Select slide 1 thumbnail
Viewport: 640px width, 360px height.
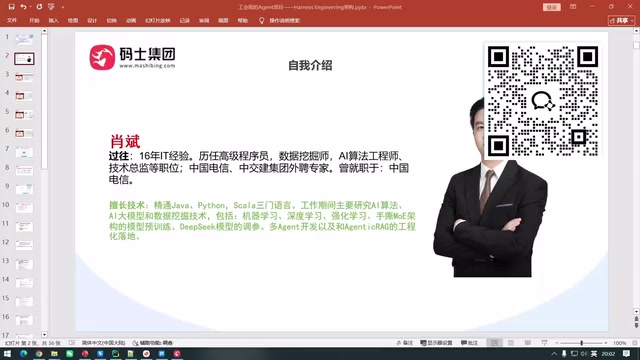click(24, 40)
